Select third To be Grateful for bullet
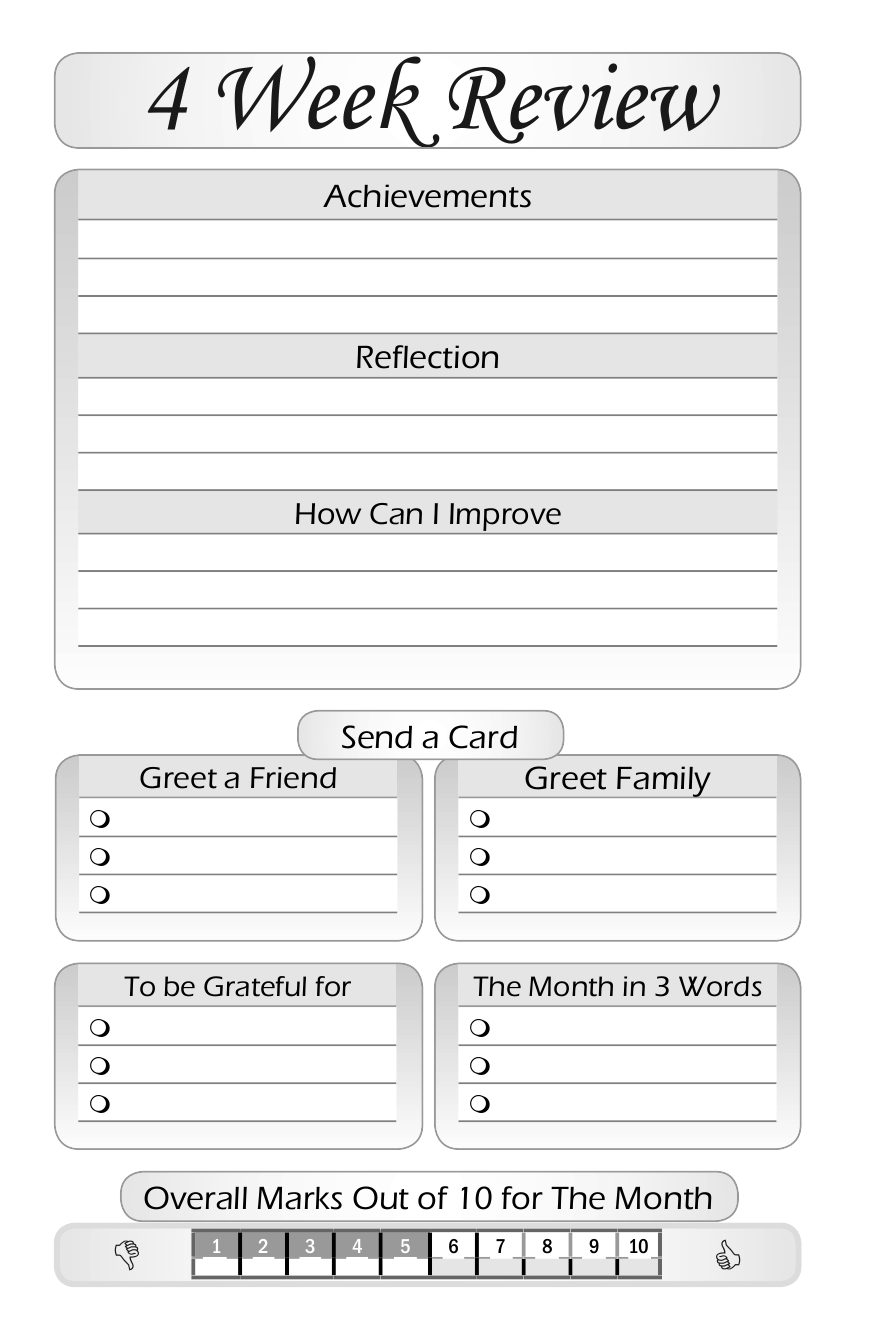Screen dimensions: 893x1343 click(99, 1104)
